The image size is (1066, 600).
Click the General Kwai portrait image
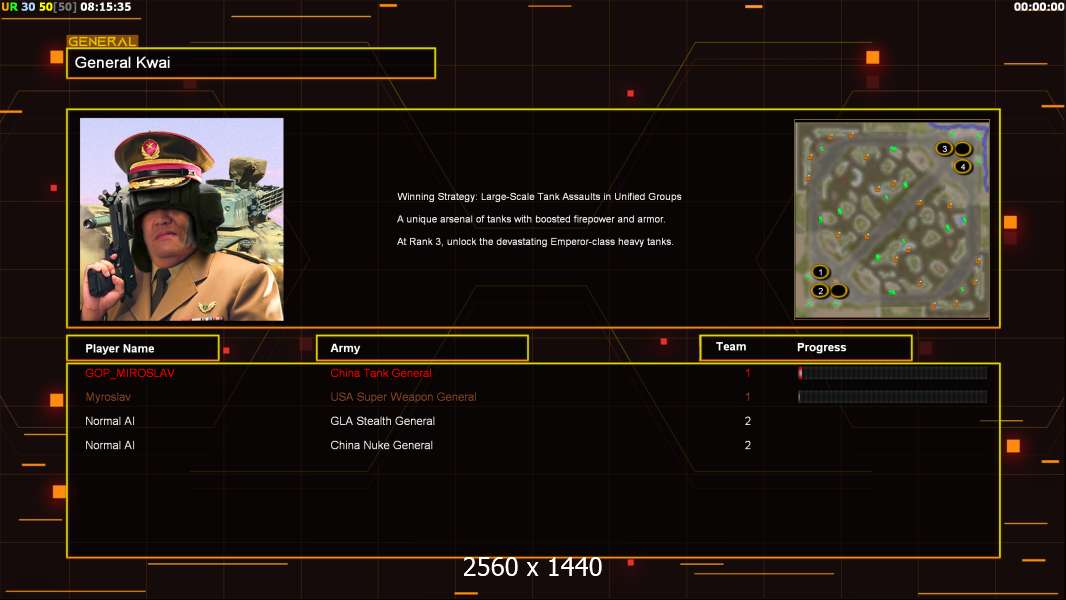182,219
